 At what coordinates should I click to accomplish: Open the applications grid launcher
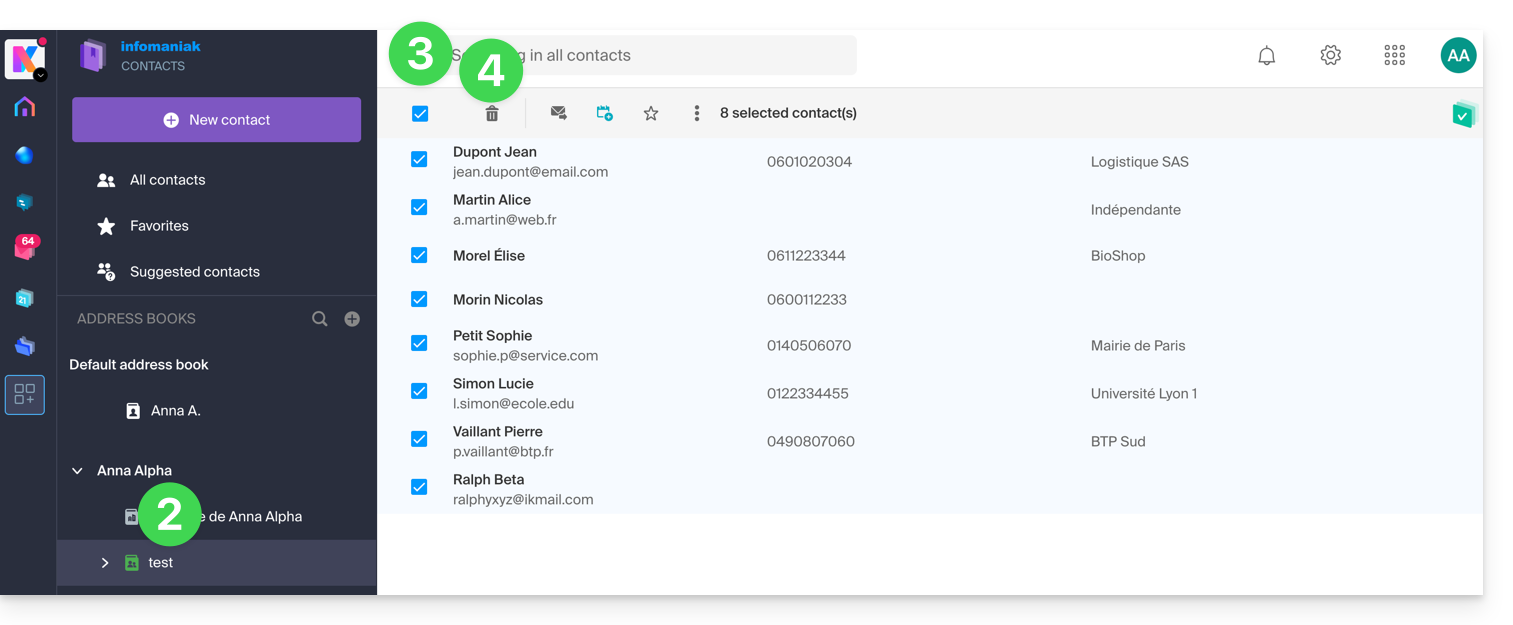[1394, 56]
